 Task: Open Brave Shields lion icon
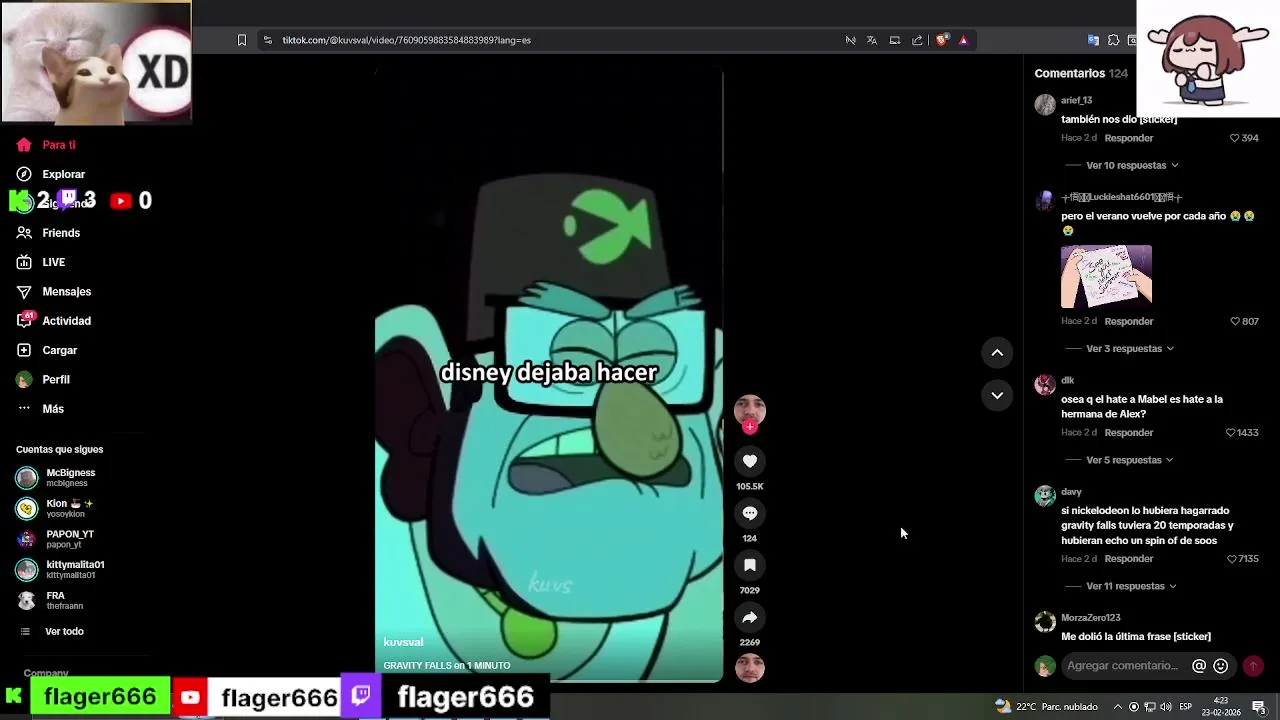[941, 40]
